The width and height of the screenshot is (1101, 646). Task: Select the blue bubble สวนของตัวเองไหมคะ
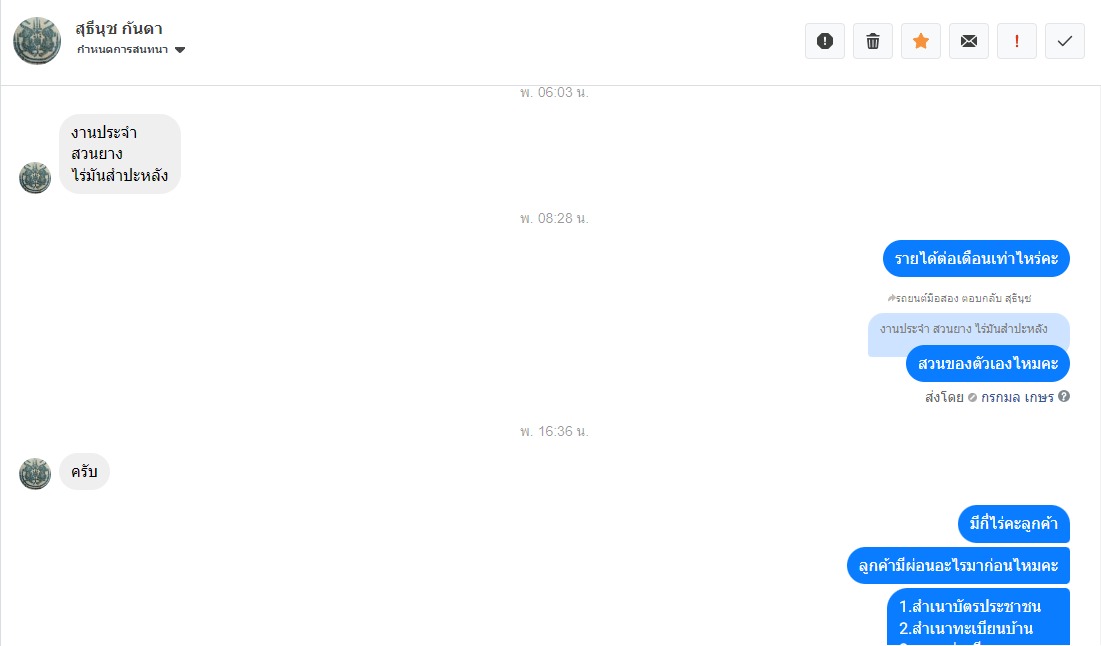pyautogui.click(x=987, y=364)
